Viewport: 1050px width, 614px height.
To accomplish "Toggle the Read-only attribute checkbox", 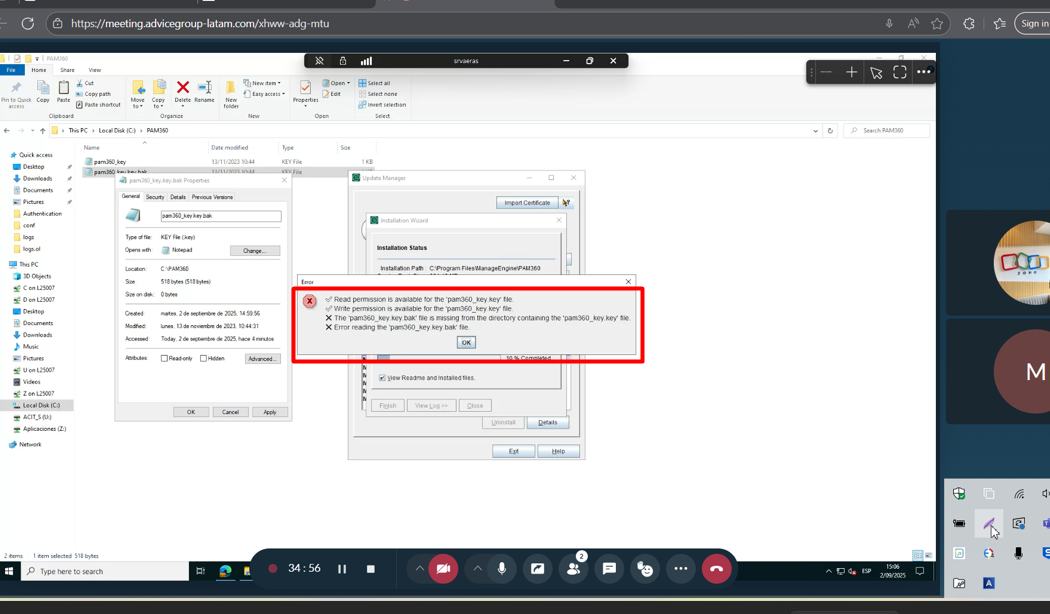I will [x=165, y=358].
